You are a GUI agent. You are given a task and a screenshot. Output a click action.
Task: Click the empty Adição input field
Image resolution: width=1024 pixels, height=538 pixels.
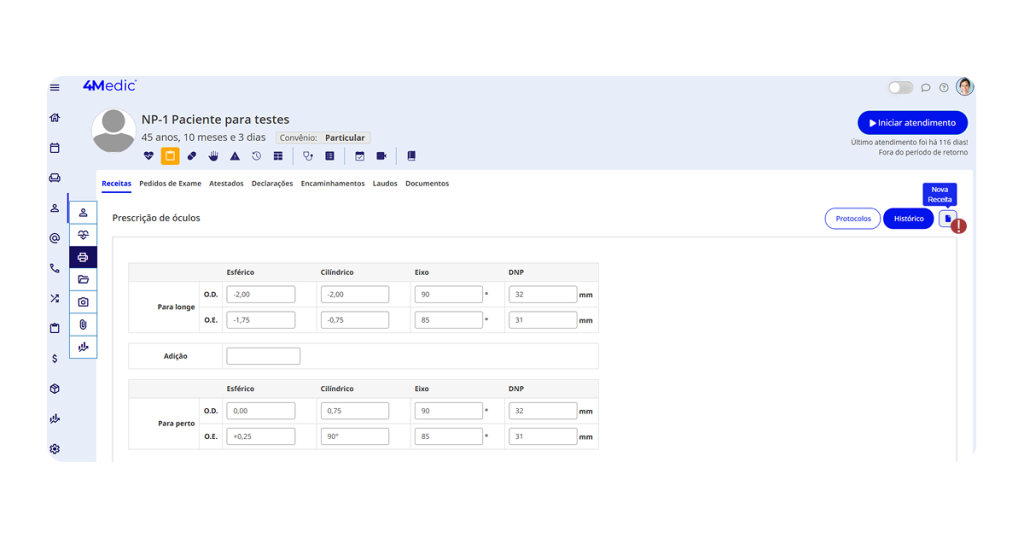click(x=263, y=356)
